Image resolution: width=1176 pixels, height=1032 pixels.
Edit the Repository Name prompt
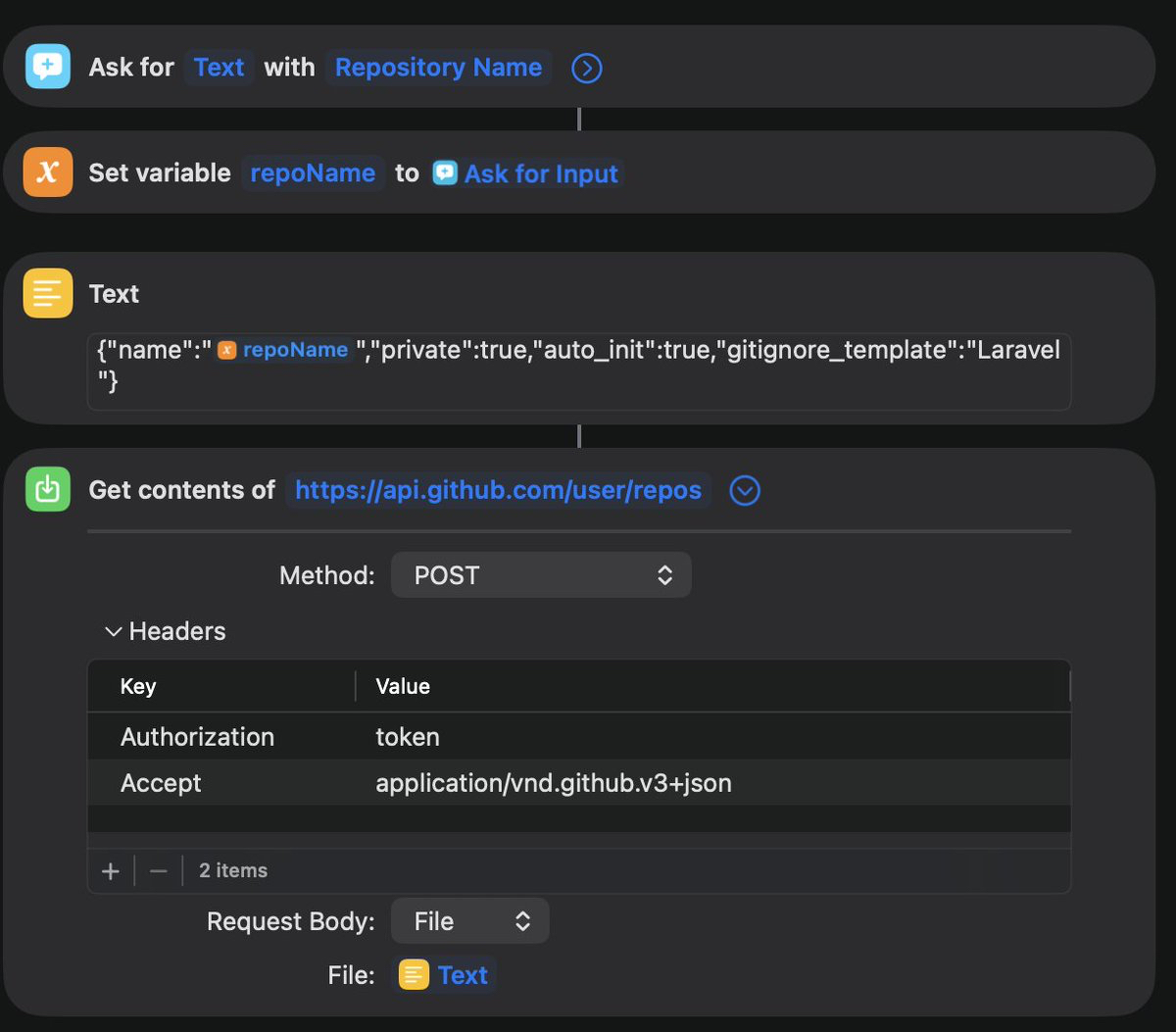438,67
